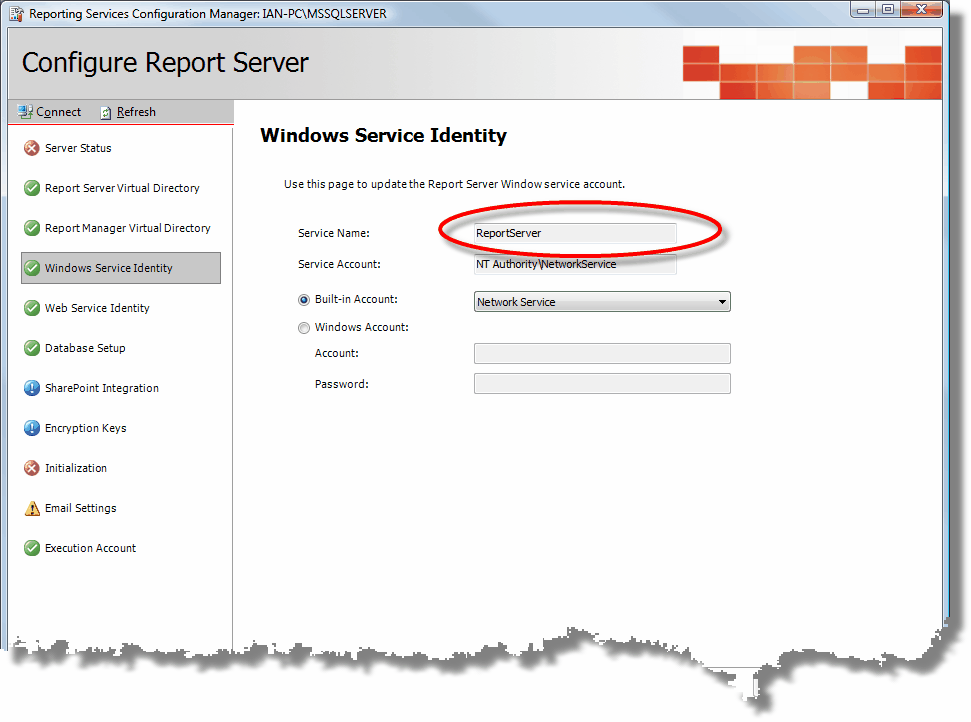Open the Database Setup page
The width and height of the screenshot is (971, 722).
[85, 348]
